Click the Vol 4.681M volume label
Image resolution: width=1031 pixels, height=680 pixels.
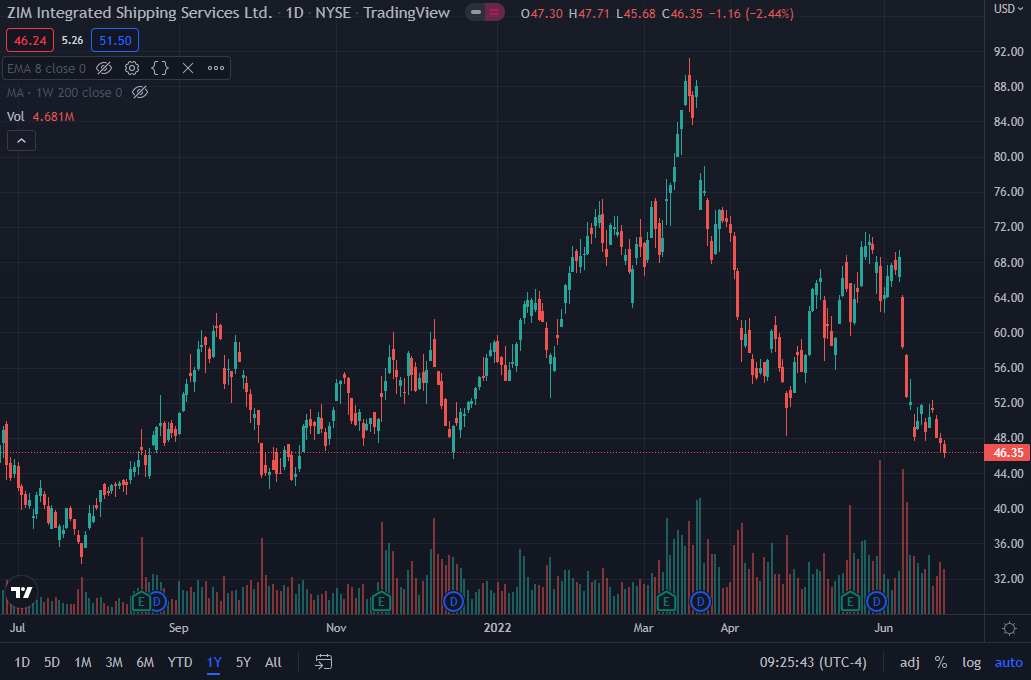(x=40, y=116)
